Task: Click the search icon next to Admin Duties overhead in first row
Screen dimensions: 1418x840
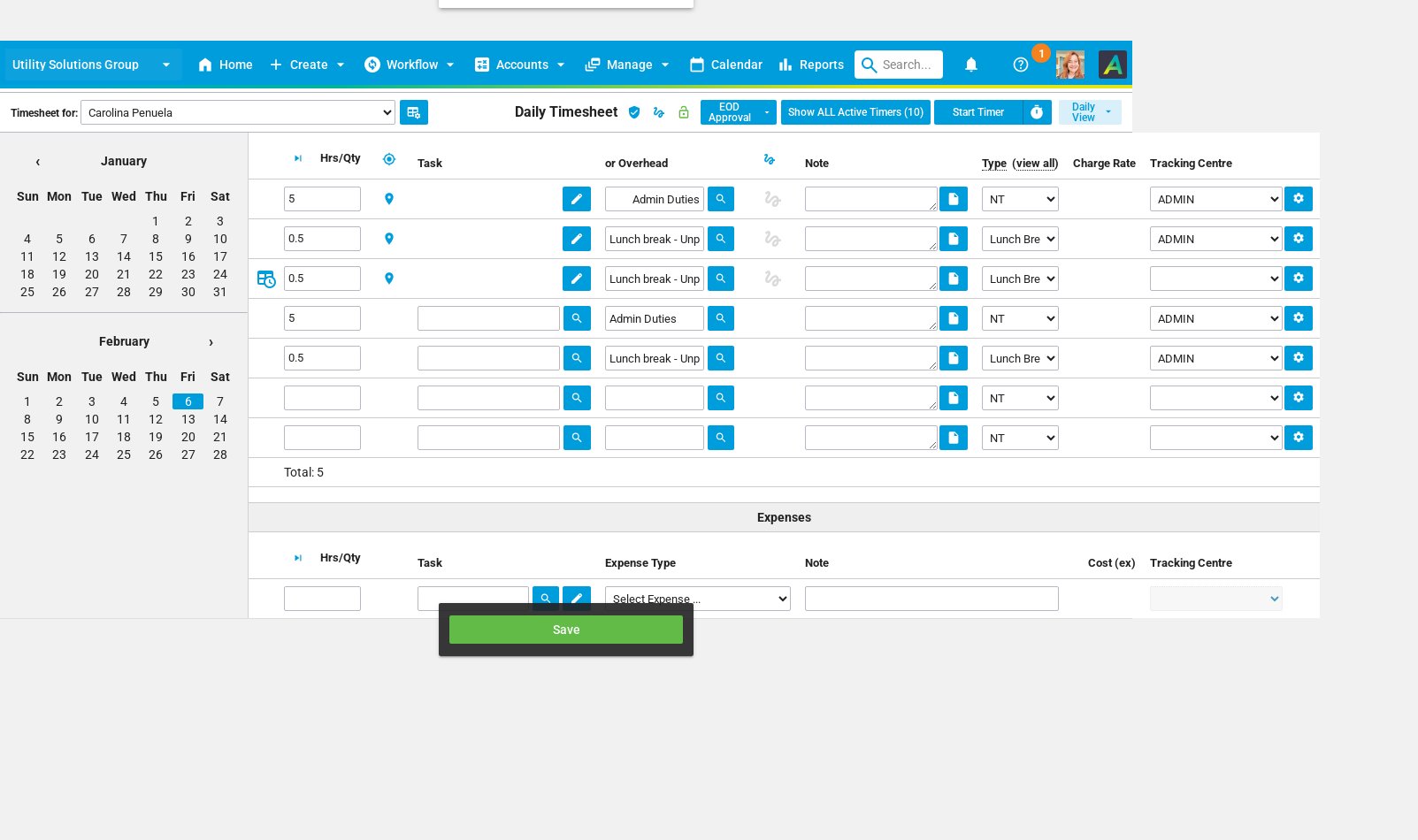Action: (720, 199)
